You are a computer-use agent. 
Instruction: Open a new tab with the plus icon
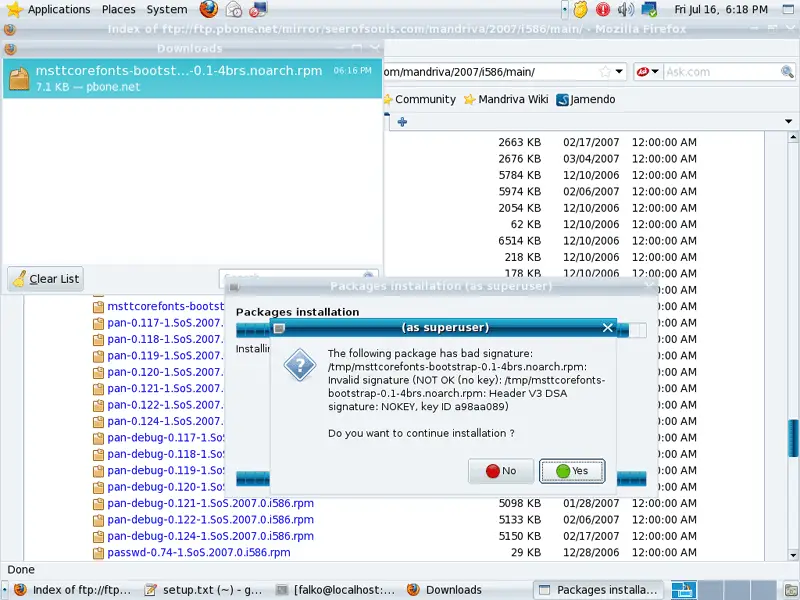coord(402,122)
